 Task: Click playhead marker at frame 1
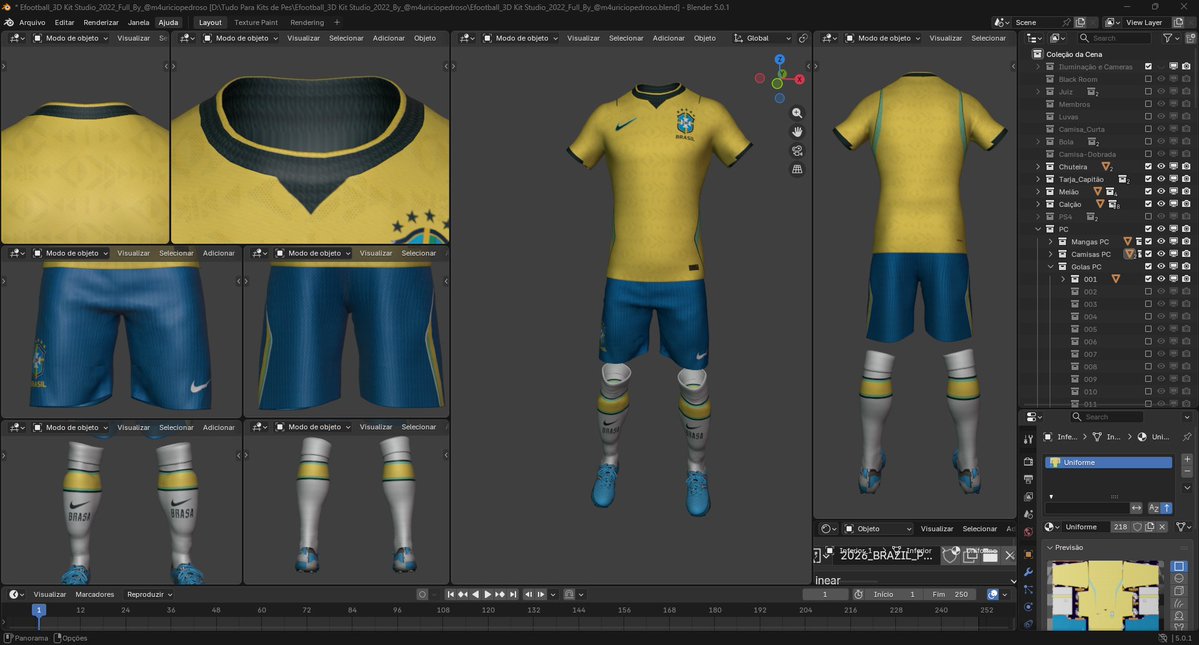(x=39, y=610)
